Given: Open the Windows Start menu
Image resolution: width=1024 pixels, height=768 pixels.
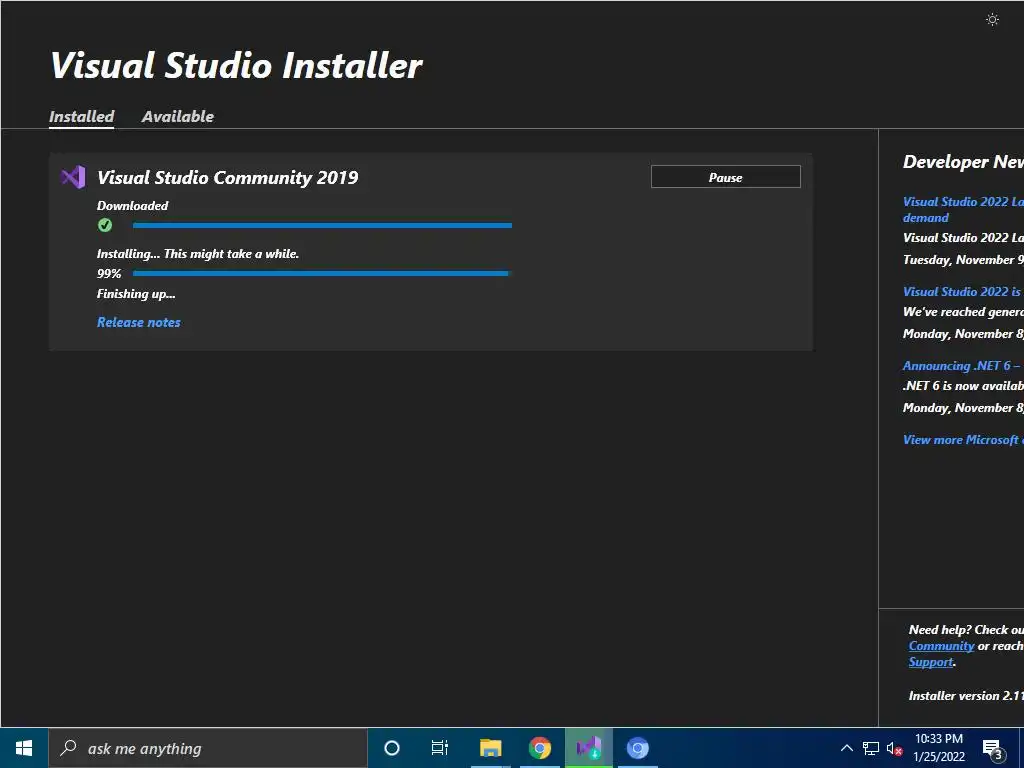Looking at the screenshot, I should (x=24, y=748).
